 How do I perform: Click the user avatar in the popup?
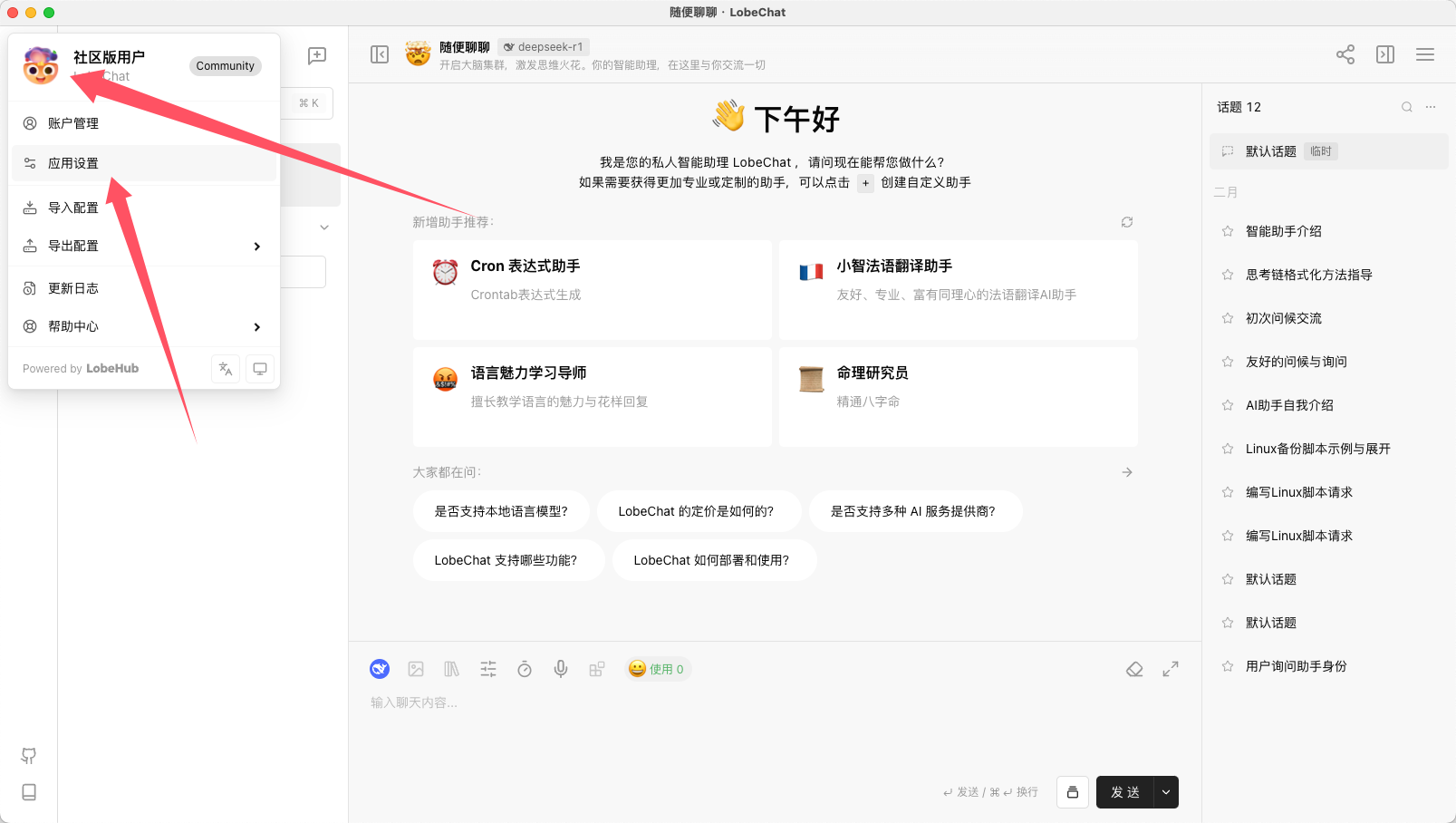41,65
